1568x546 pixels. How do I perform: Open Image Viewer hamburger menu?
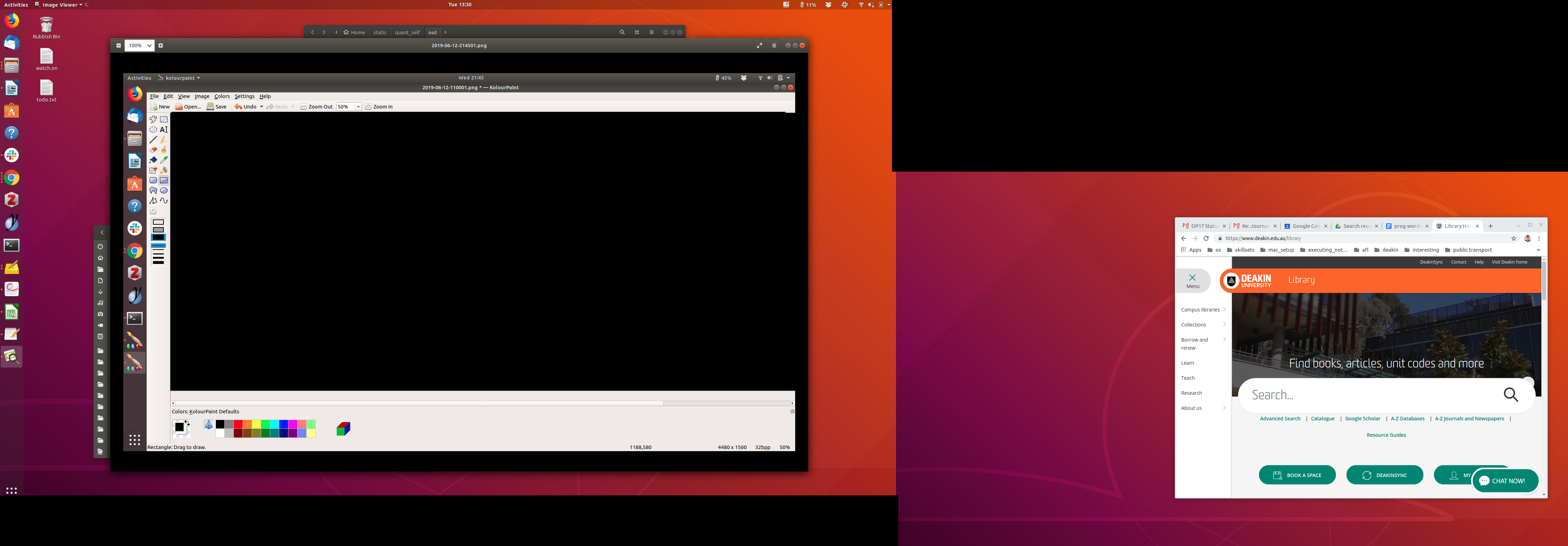774,45
